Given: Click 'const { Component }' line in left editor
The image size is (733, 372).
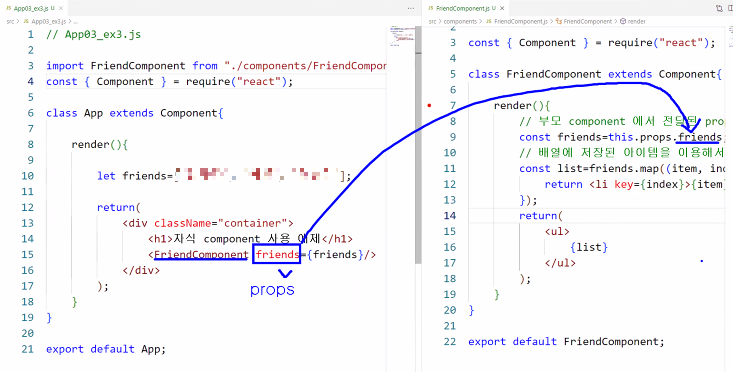Looking at the screenshot, I should 170,82.
